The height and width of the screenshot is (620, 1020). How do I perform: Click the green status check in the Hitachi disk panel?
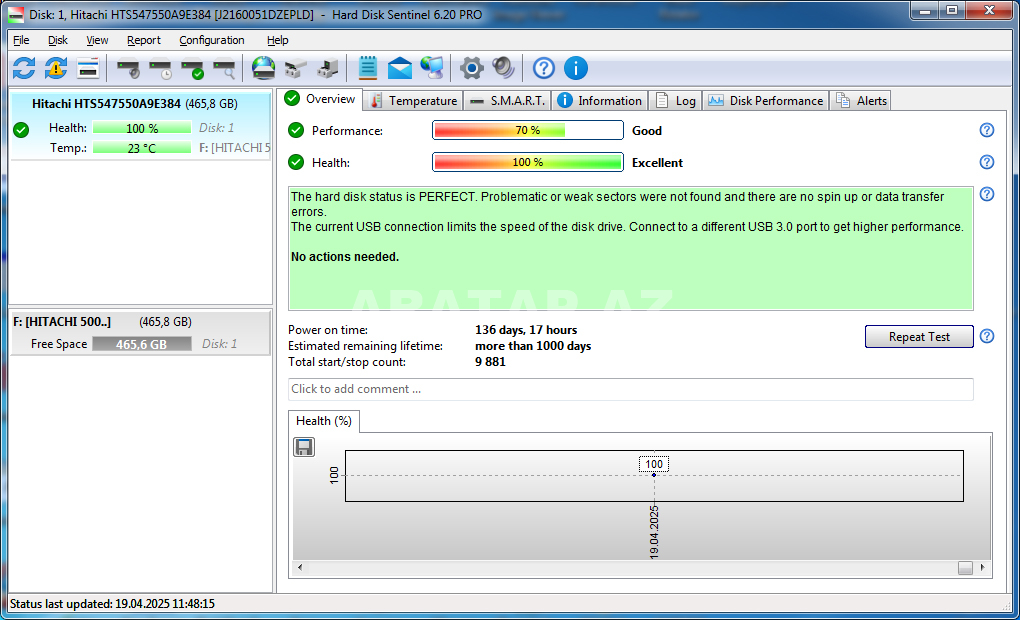pyautogui.click(x=21, y=130)
